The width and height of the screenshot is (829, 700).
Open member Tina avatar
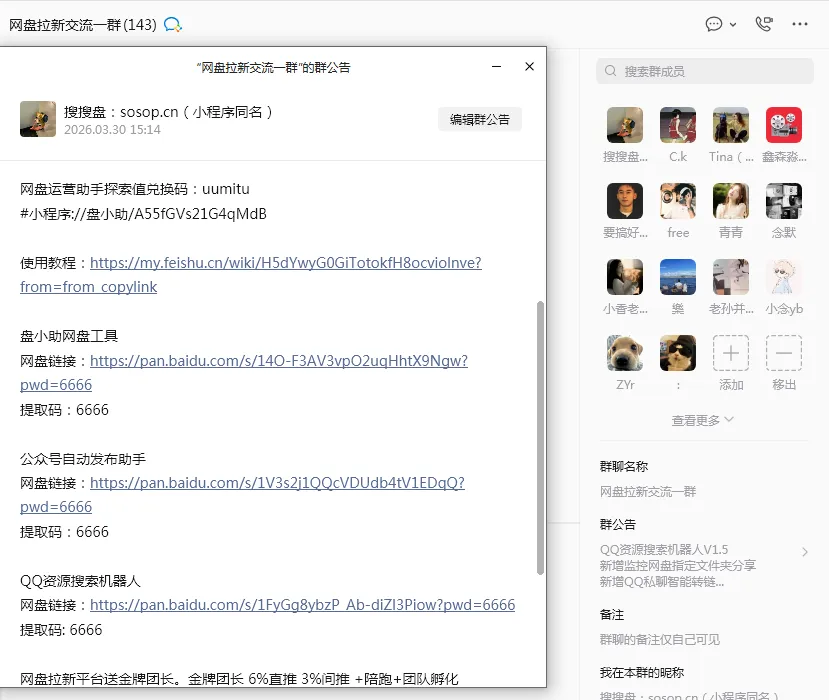731,125
